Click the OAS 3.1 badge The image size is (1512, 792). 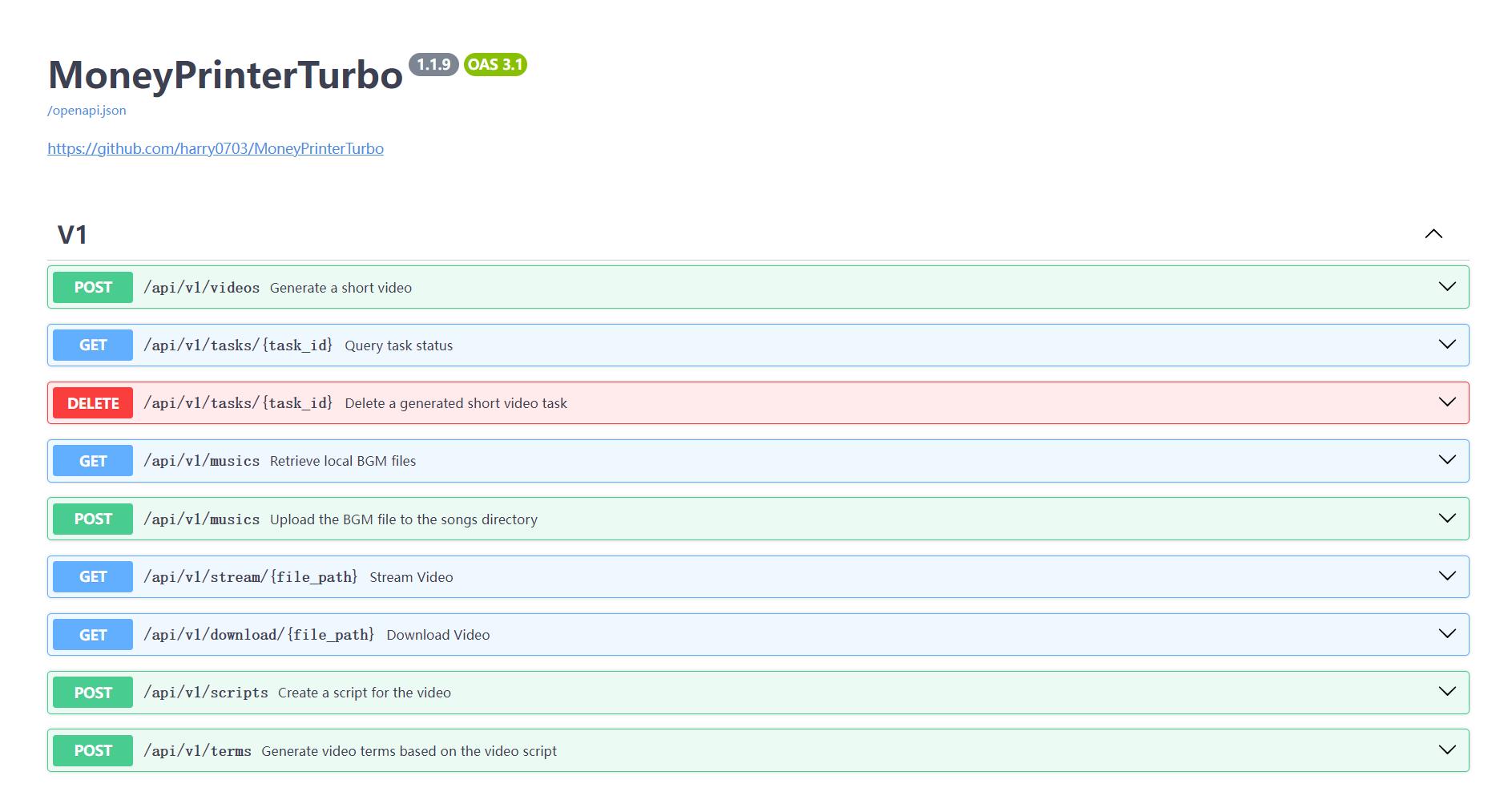click(x=495, y=64)
